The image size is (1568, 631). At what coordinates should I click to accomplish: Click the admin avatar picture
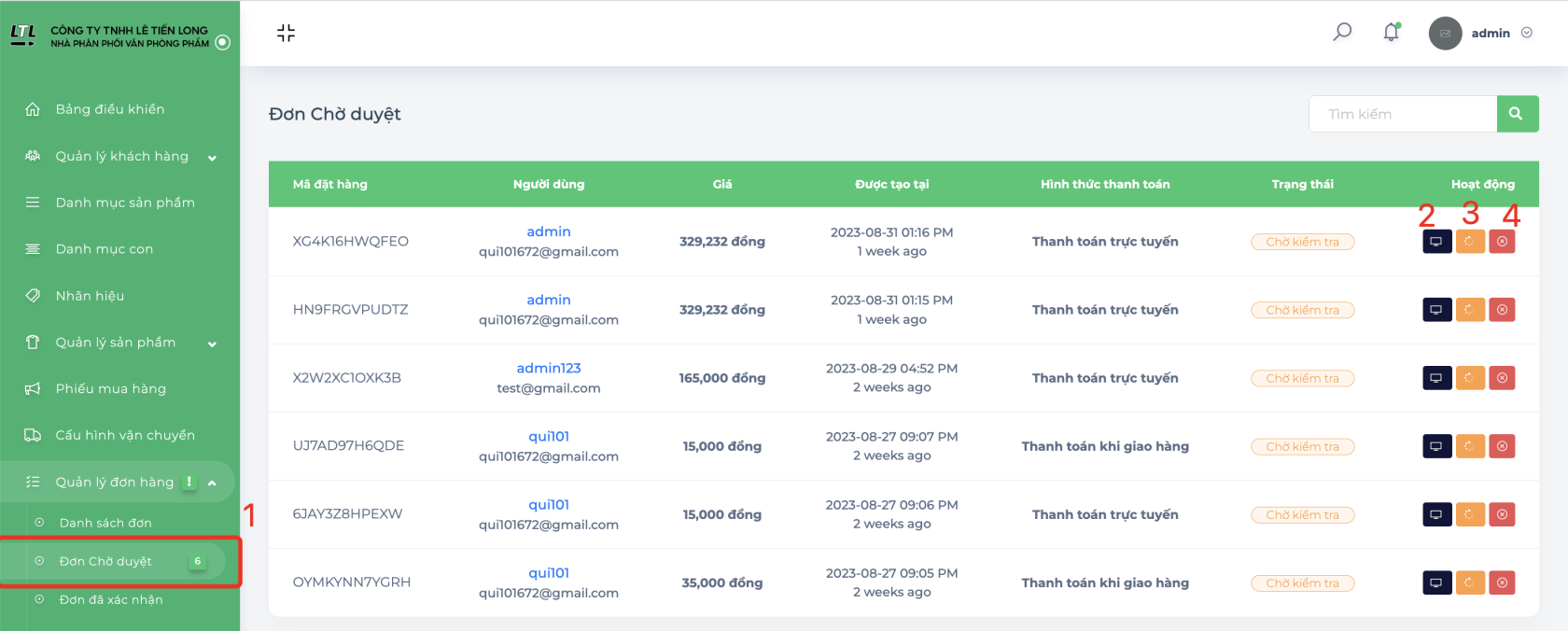[x=1445, y=34]
